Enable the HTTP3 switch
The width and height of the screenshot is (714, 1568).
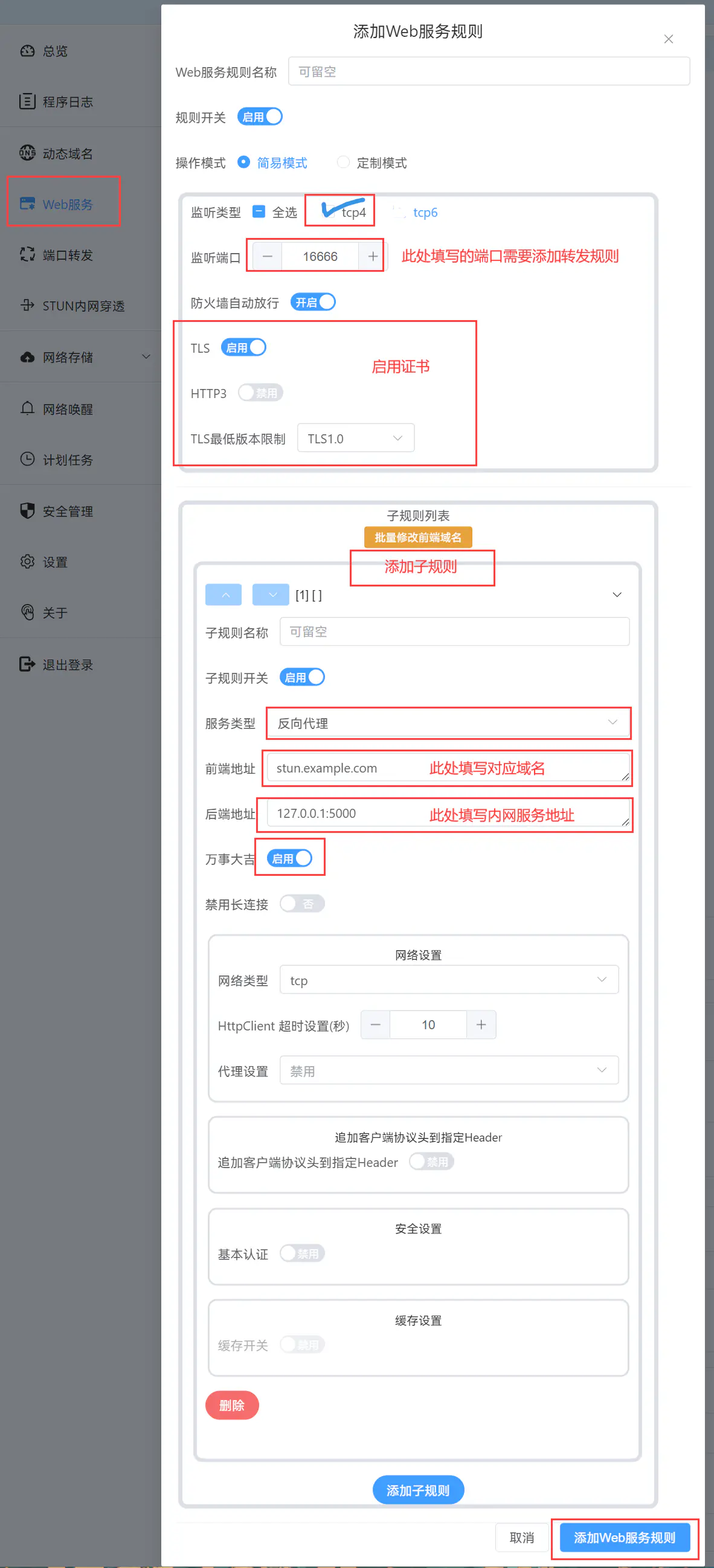point(260,393)
